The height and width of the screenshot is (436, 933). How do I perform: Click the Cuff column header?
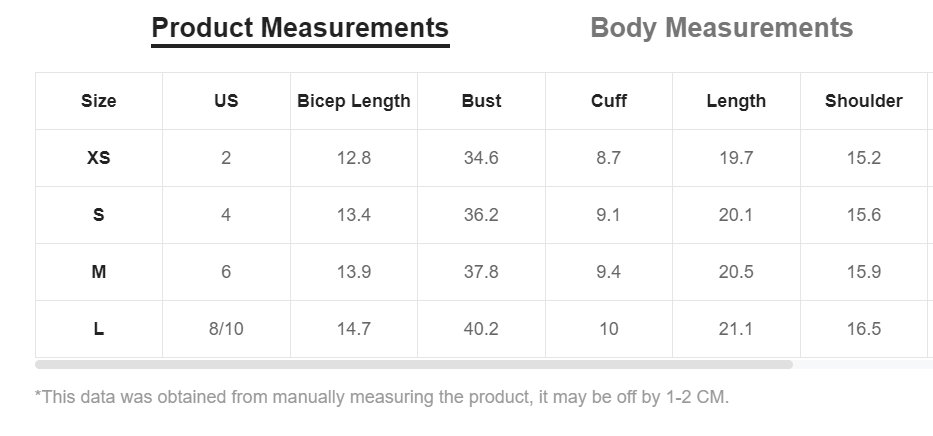pos(609,101)
